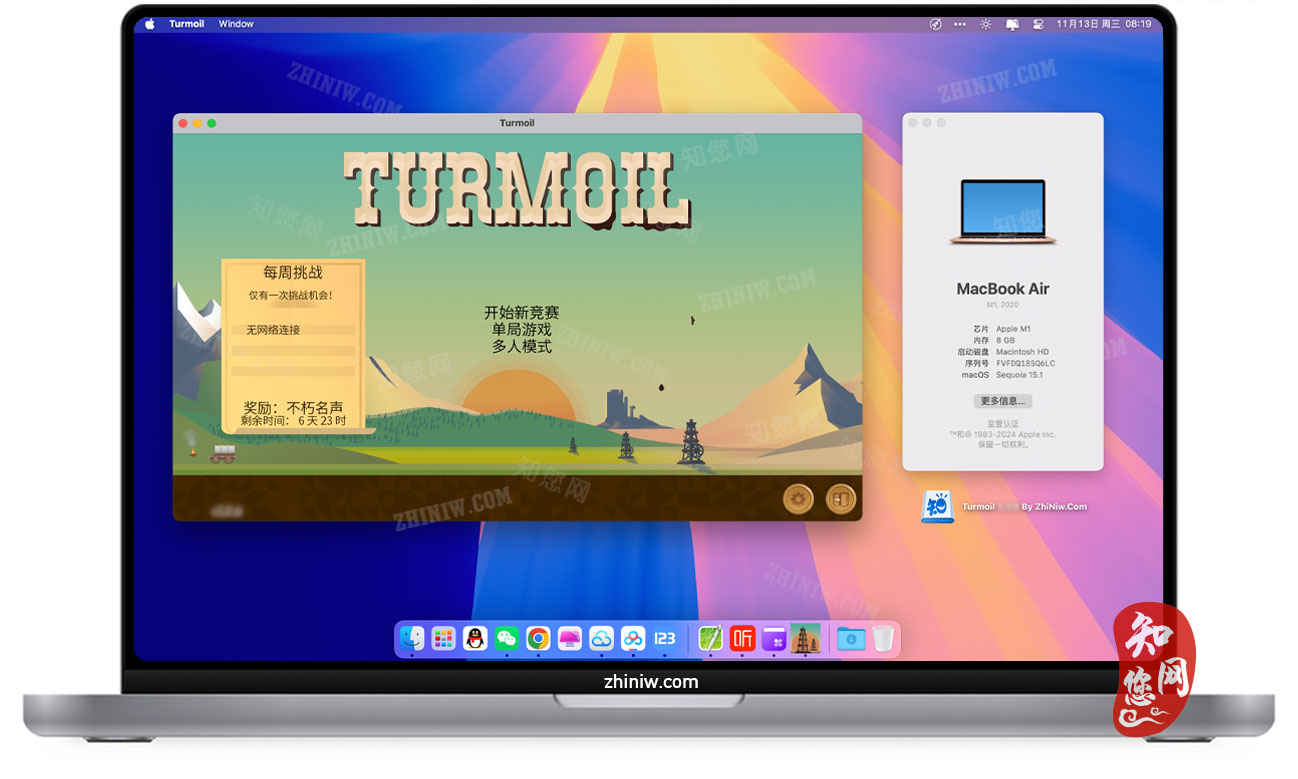
Task: Open Control Center in menu bar
Action: [1037, 24]
